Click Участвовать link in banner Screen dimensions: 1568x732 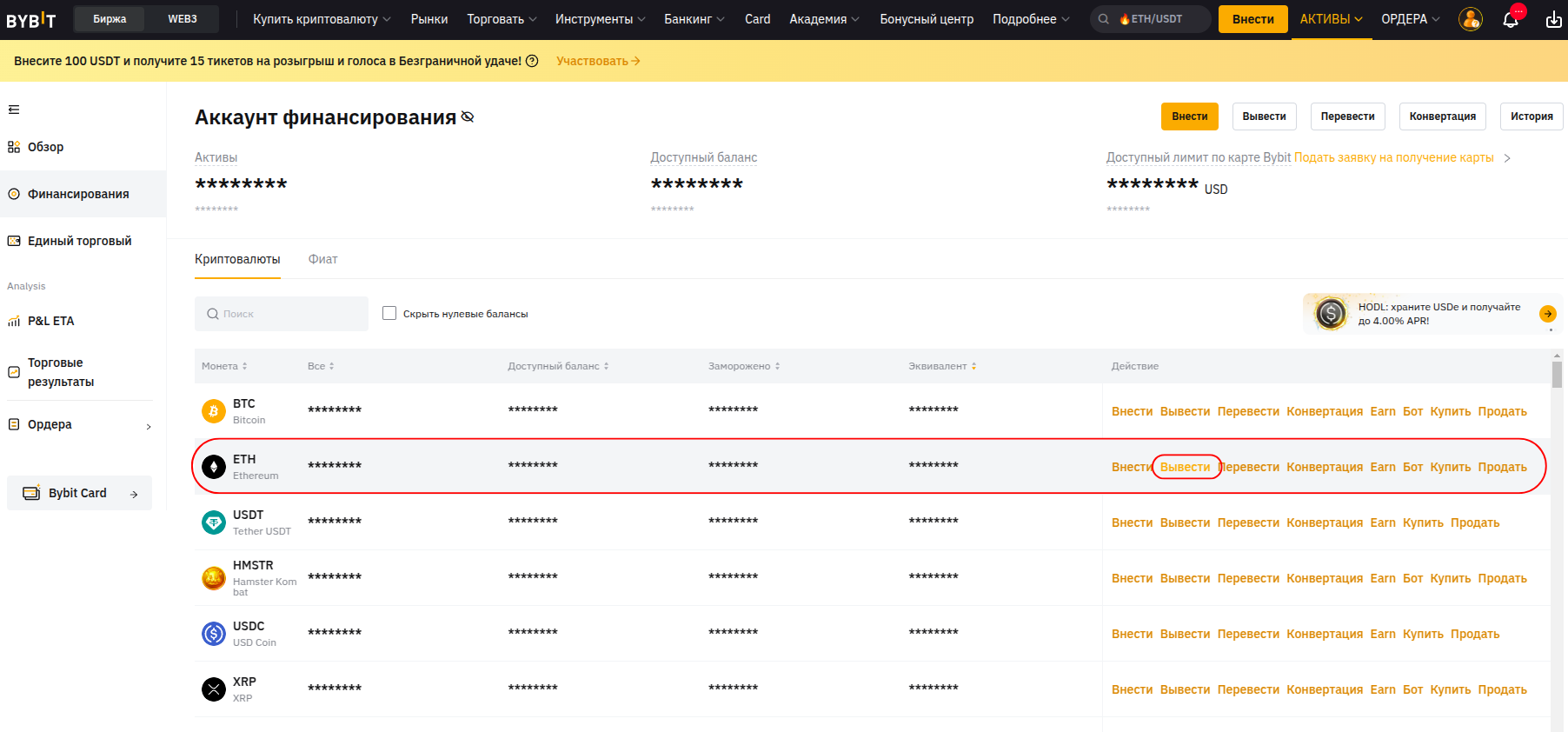coord(598,61)
